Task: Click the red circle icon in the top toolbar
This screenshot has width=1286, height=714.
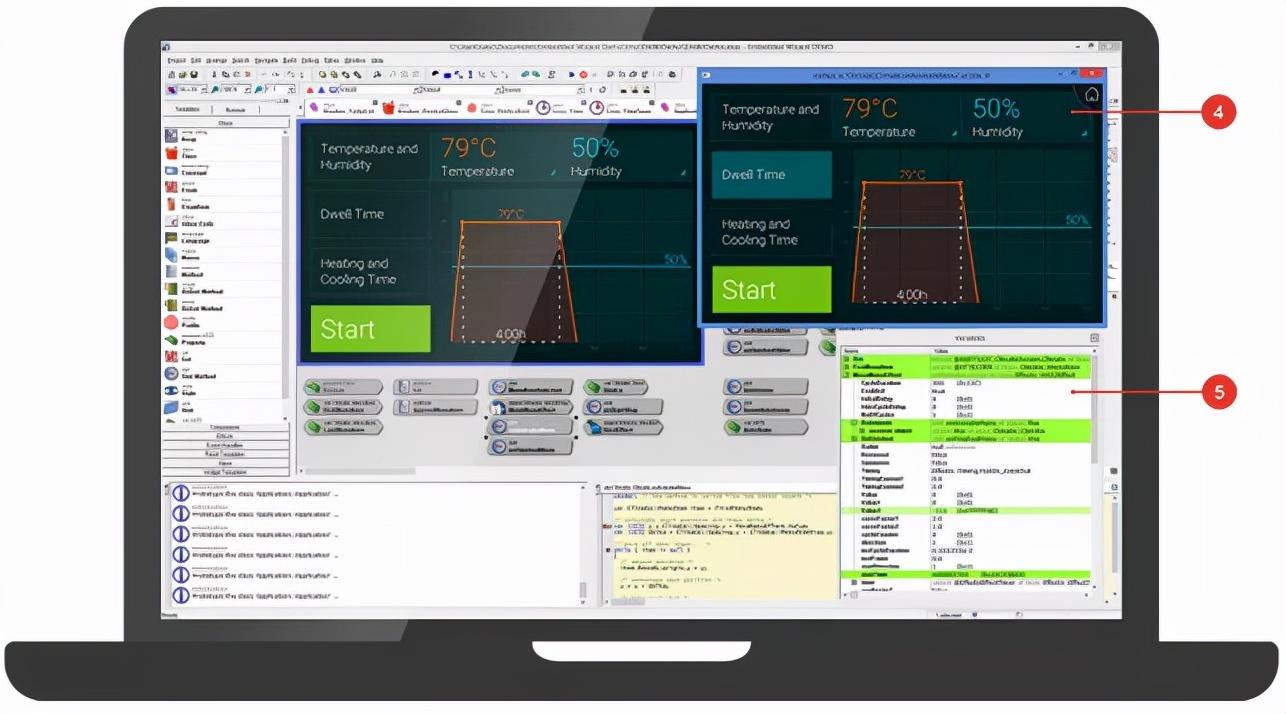Action: pyautogui.click(x=583, y=74)
